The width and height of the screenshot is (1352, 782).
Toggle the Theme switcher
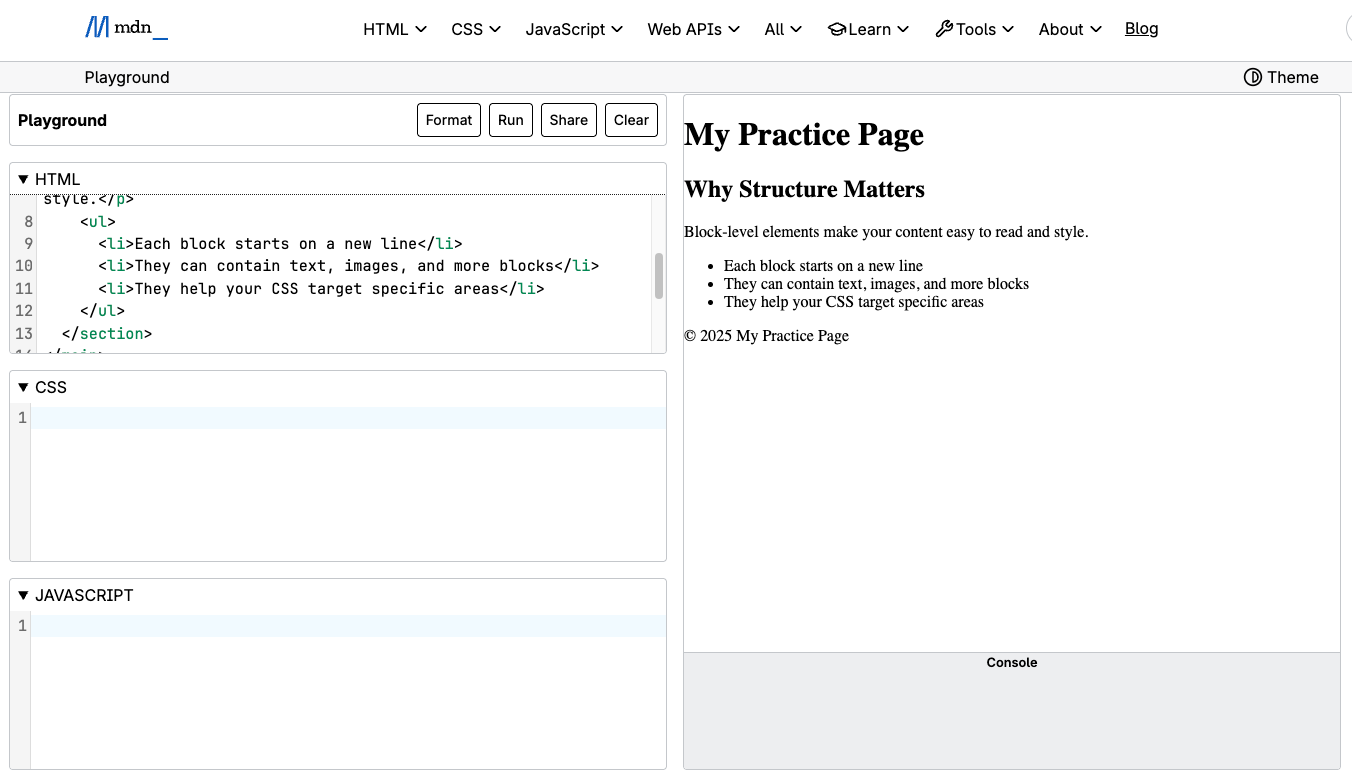[x=1281, y=77]
